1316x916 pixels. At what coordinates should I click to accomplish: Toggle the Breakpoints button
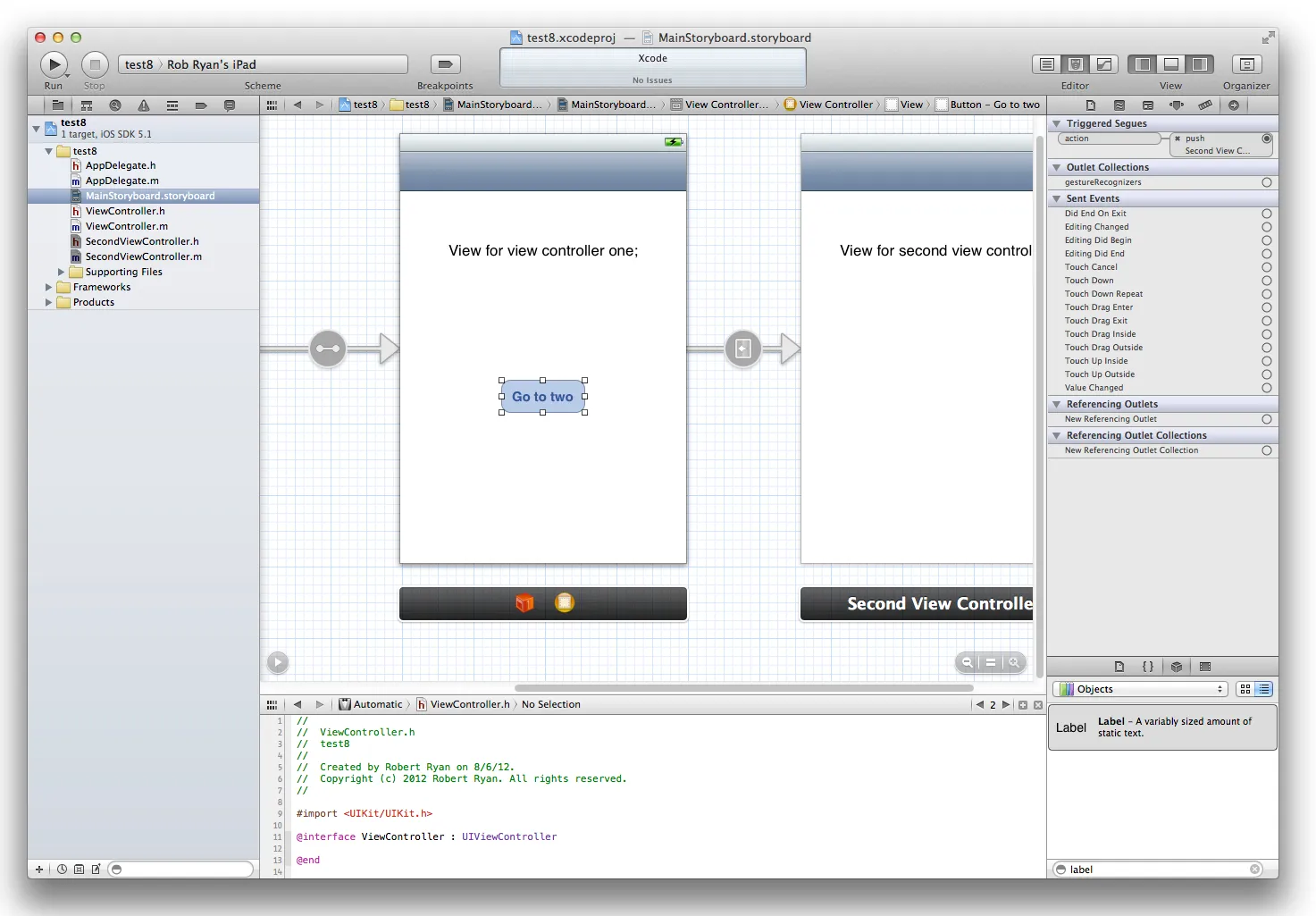[445, 64]
